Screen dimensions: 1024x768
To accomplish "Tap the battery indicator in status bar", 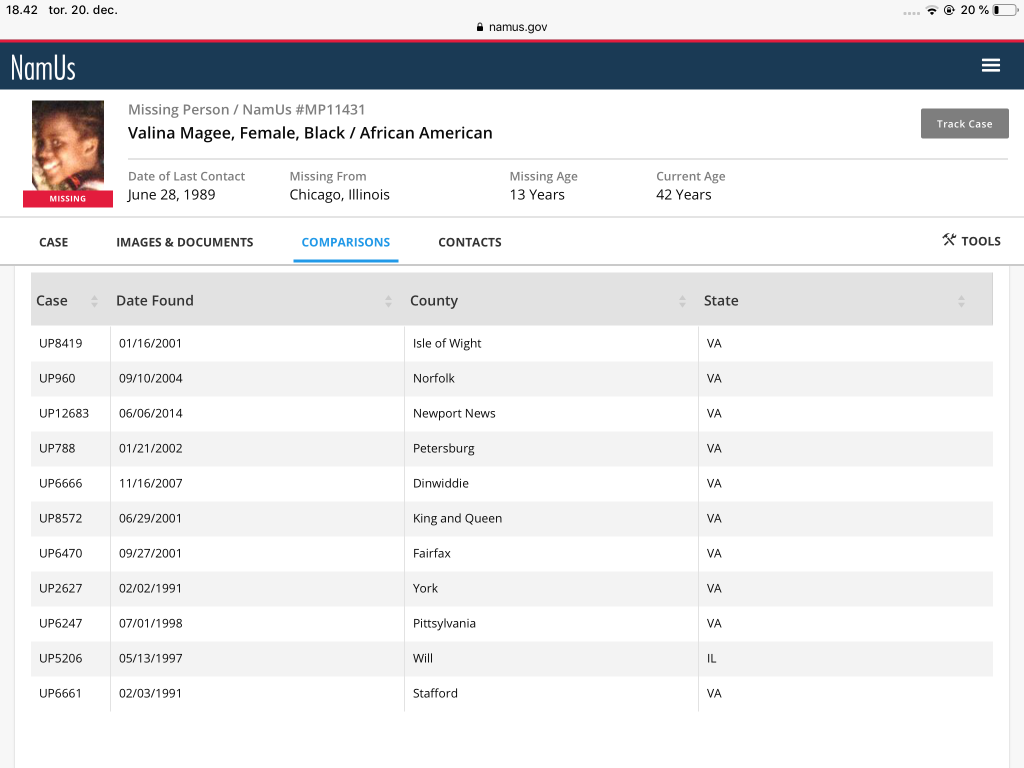I will [1003, 10].
